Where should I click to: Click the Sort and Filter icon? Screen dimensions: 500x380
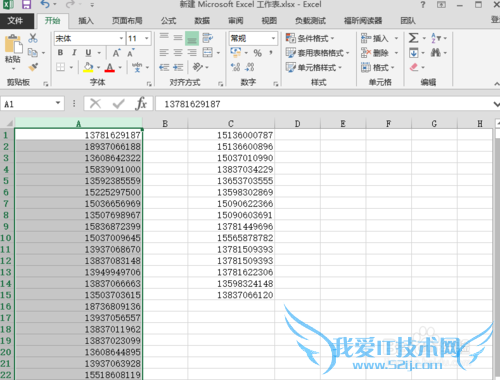(x=436, y=38)
